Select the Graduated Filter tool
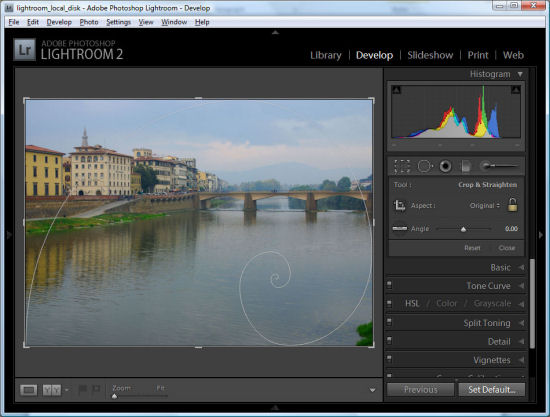 [466, 166]
